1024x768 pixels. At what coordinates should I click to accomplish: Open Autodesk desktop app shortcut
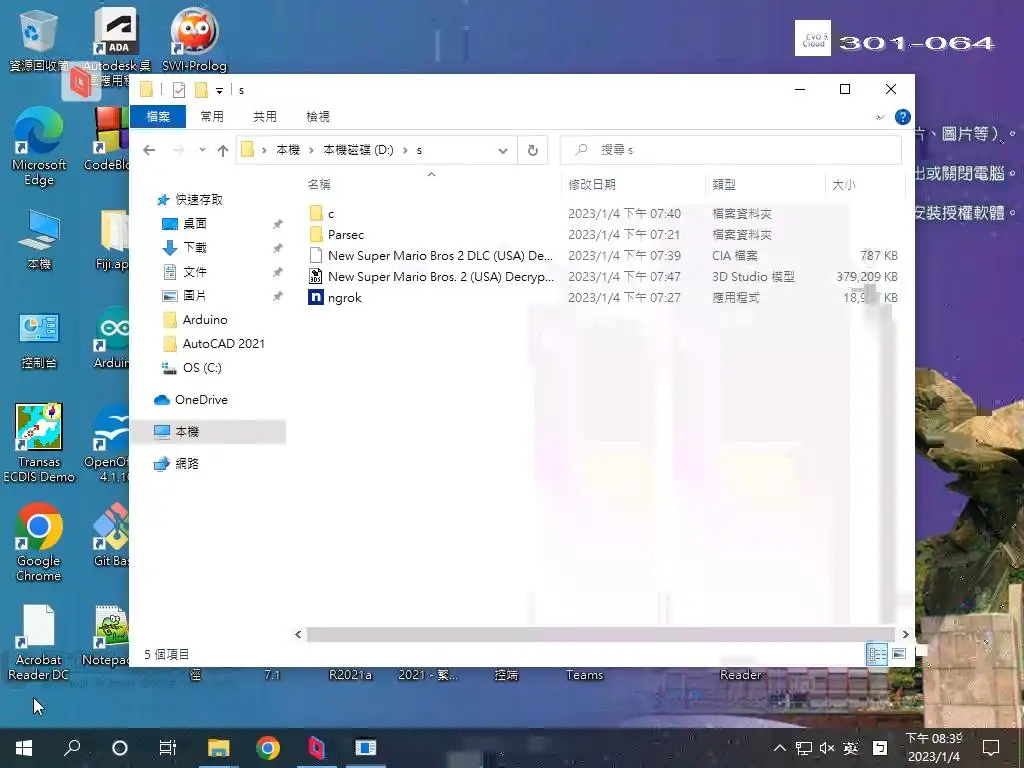(116, 39)
